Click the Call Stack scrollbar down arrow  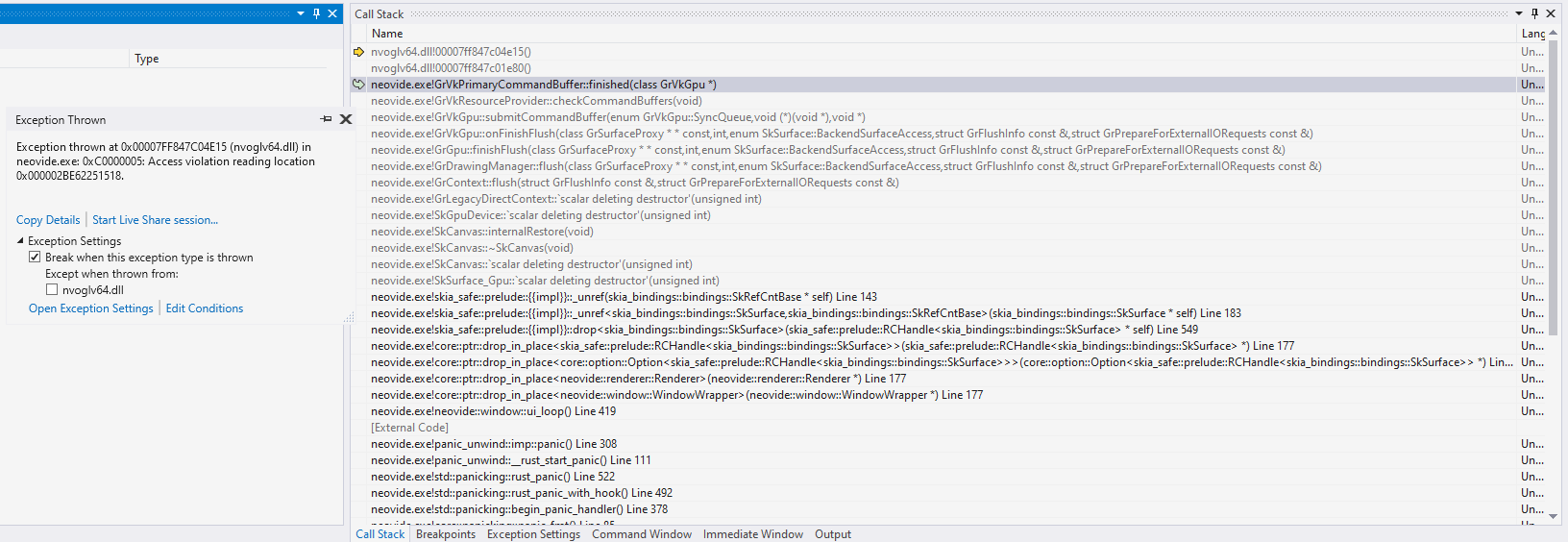click(1554, 516)
